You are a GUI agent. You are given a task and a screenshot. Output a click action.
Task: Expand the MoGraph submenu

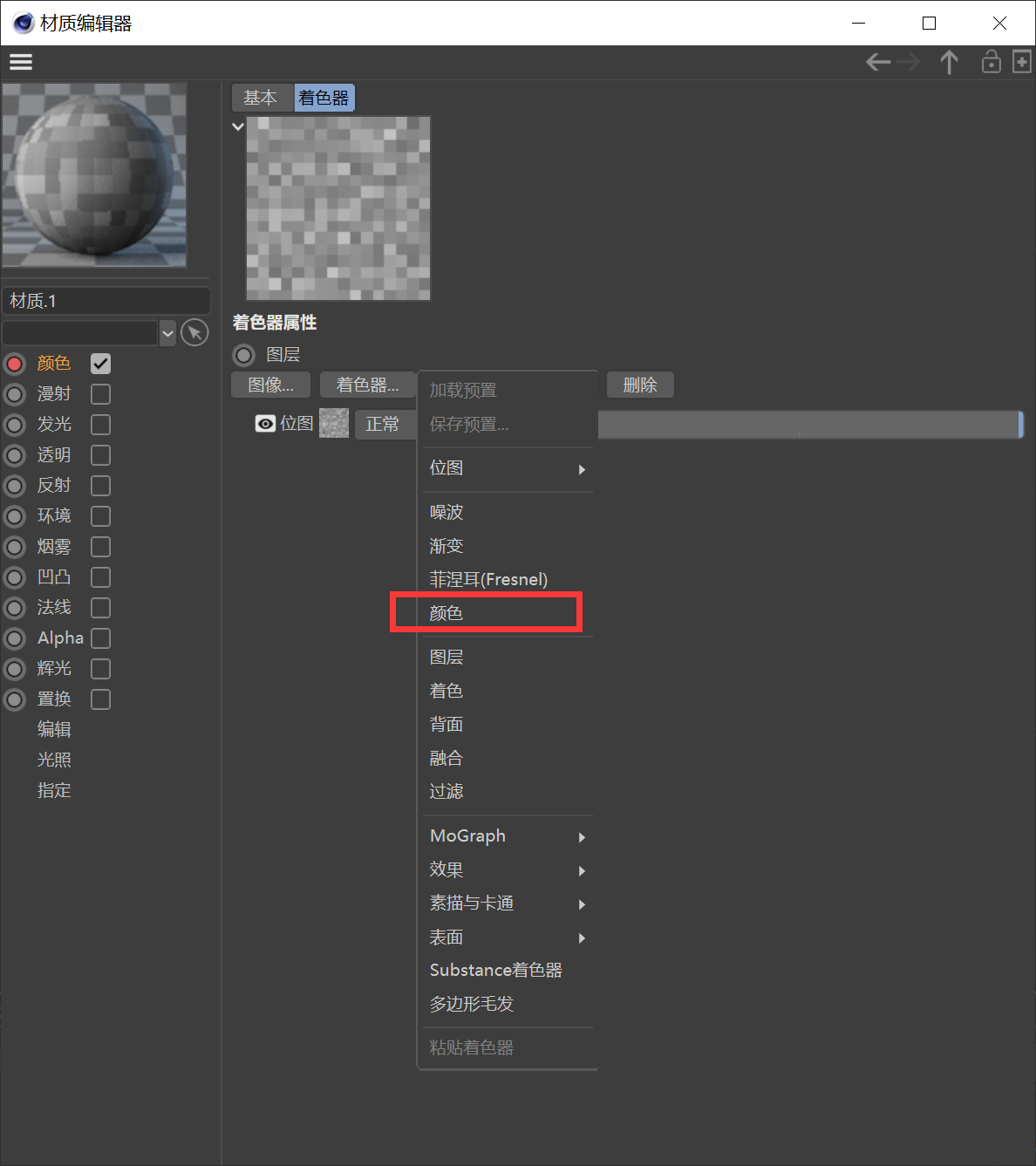507,836
